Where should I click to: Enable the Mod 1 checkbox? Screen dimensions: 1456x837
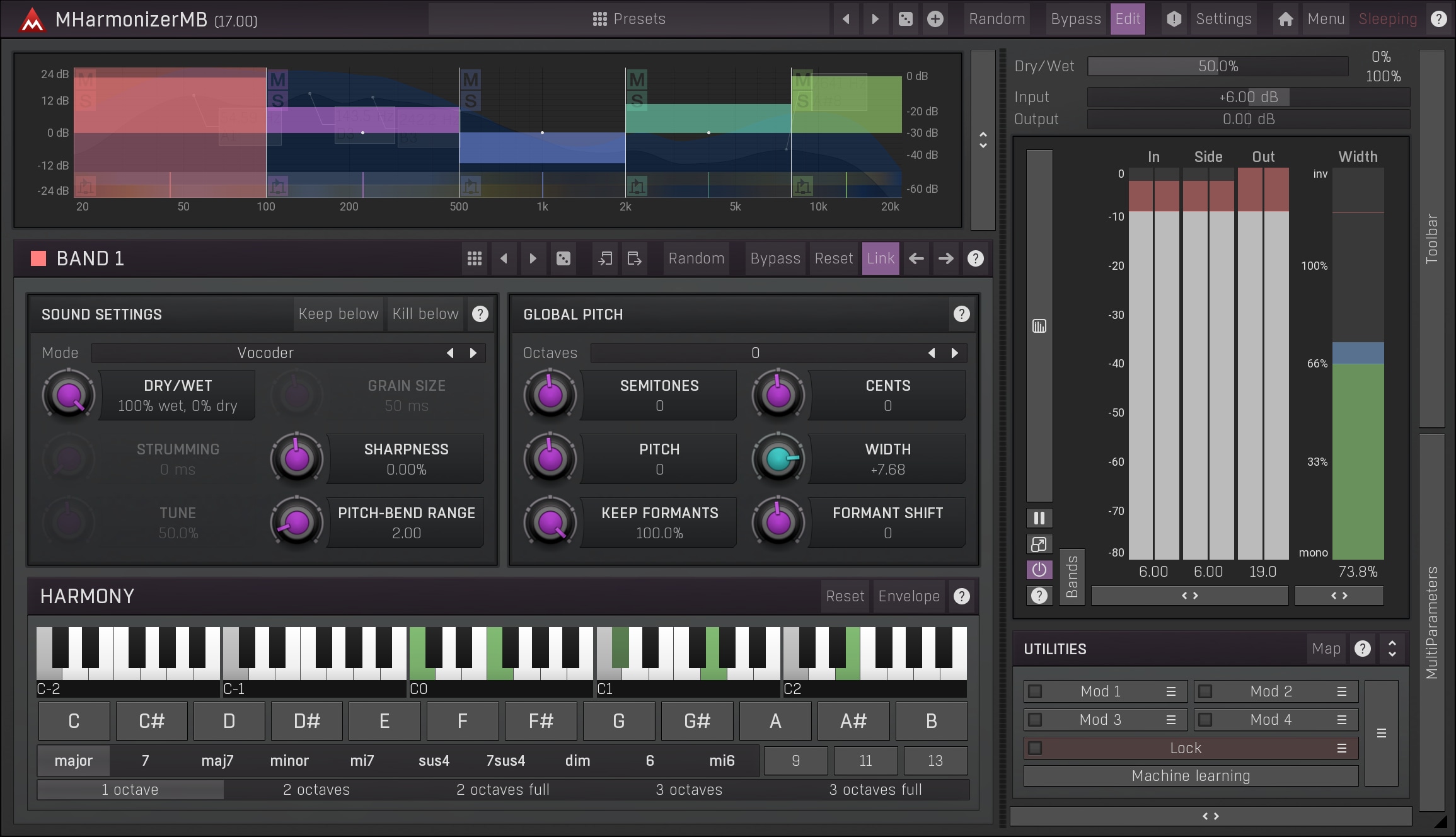point(1035,691)
